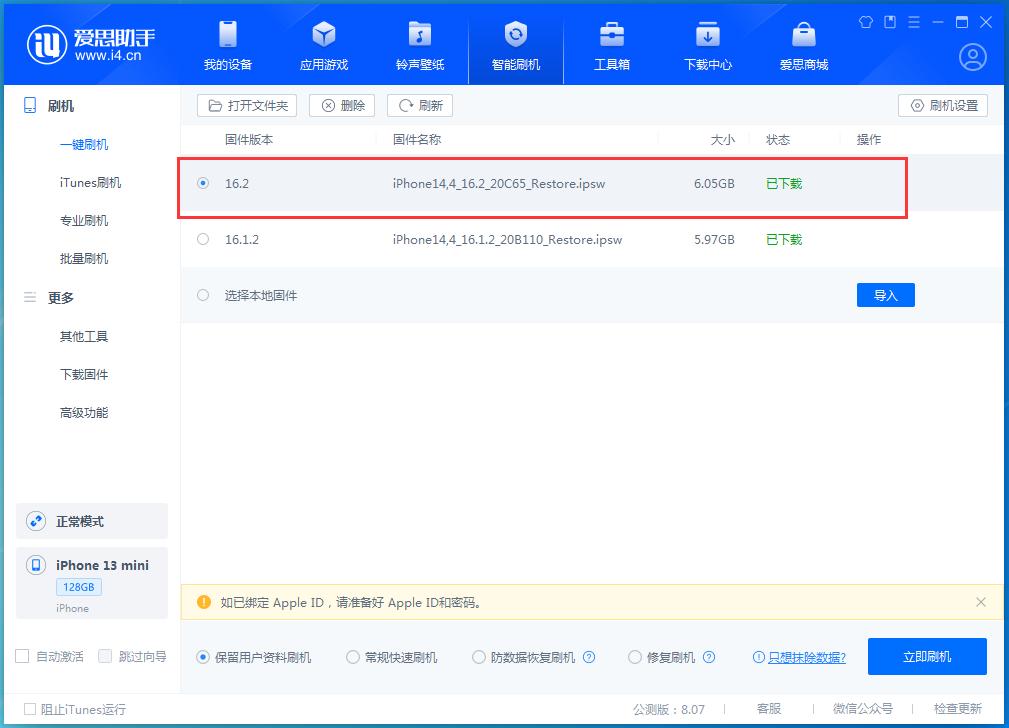Open the 应用游戏 (Apps & Games) section
This screenshot has width=1009, height=728.
coord(323,45)
